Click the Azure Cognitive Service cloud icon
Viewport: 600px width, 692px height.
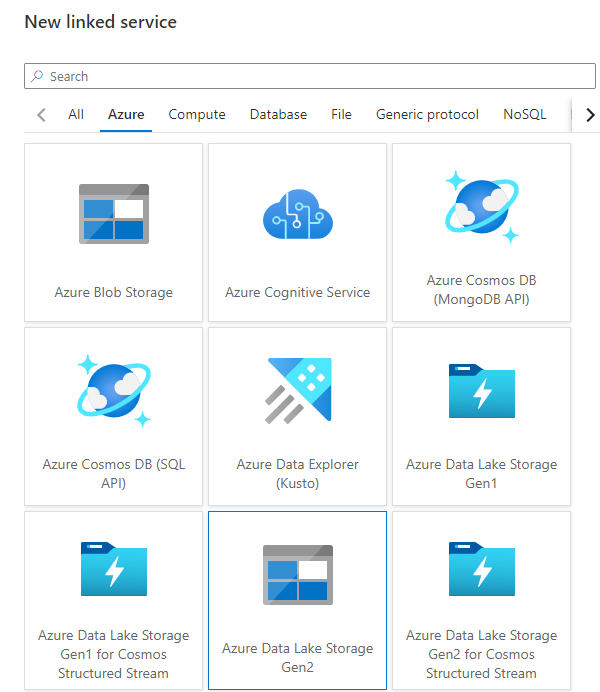click(298, 214)
